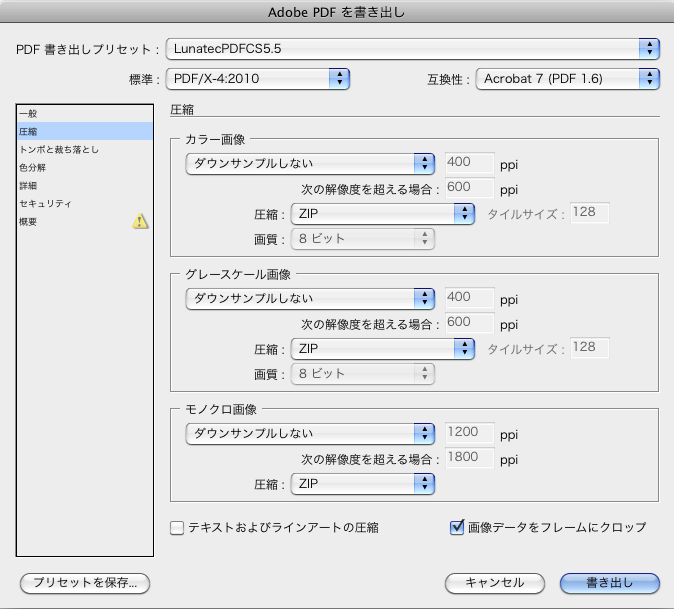Click the キャンセル button
Image resolution: width=674 pixels, height=609 pixels.
coord(495,583)
